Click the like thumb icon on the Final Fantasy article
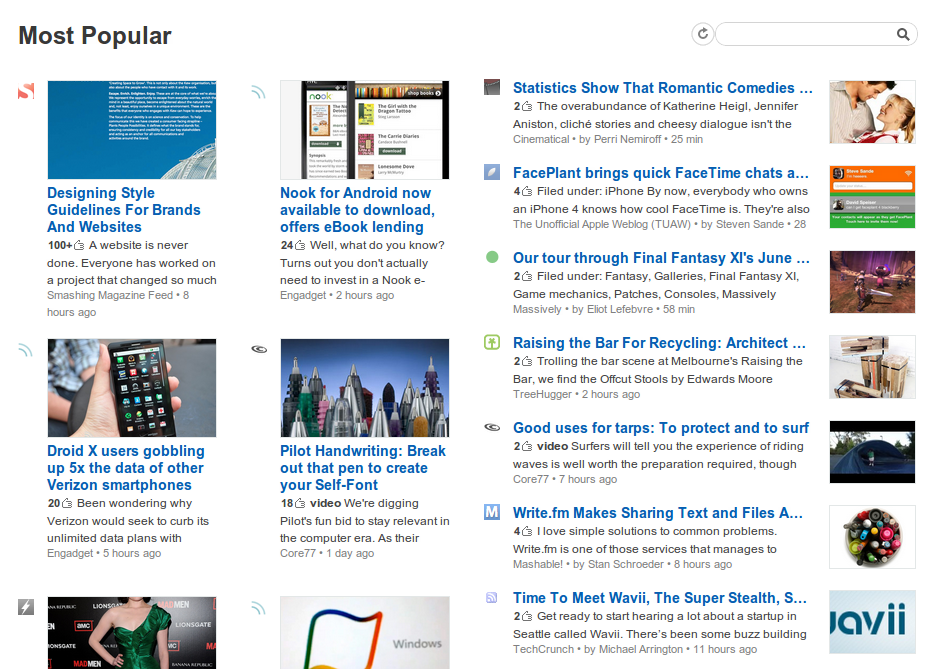 click(x=527, y=276)
